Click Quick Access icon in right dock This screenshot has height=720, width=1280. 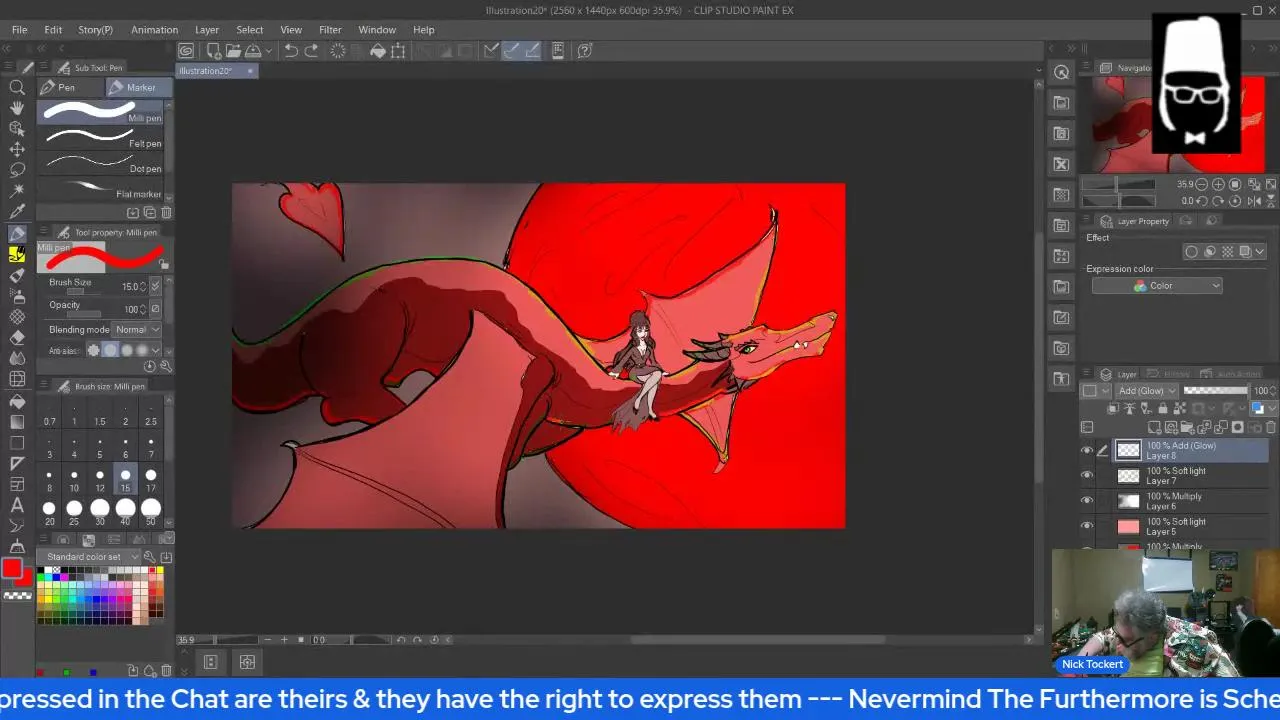(x=1061, y=72)
